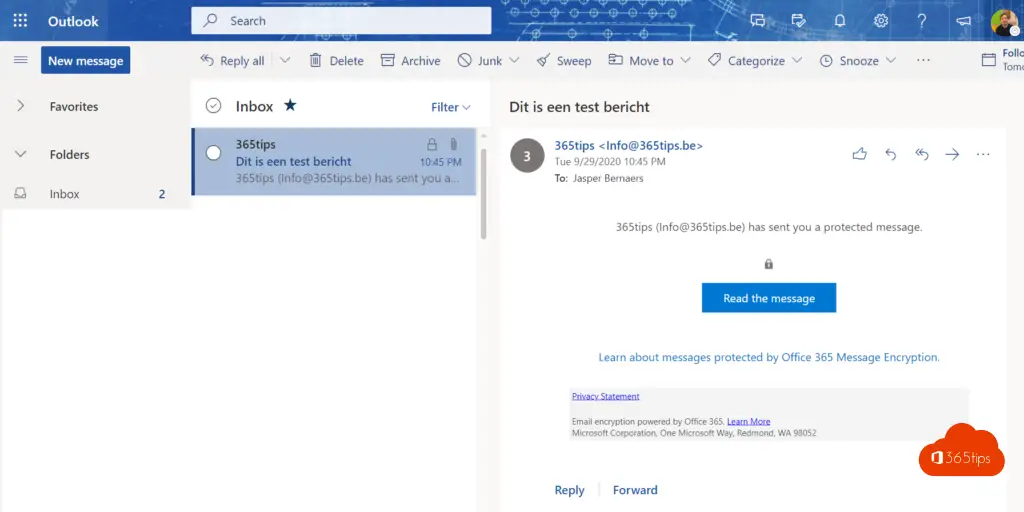The height and width of the screenshot is (512, 1024).
Task: Open the Teams chat icon in header
Action: (x=758, y=21)
